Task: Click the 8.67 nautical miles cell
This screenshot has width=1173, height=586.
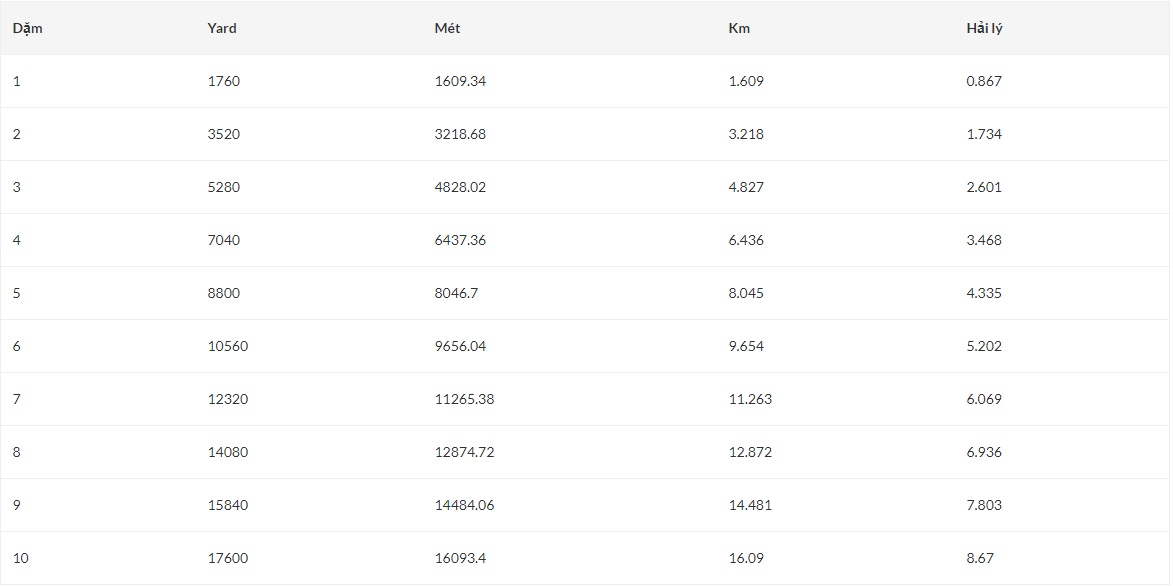Action: [980, 558]
